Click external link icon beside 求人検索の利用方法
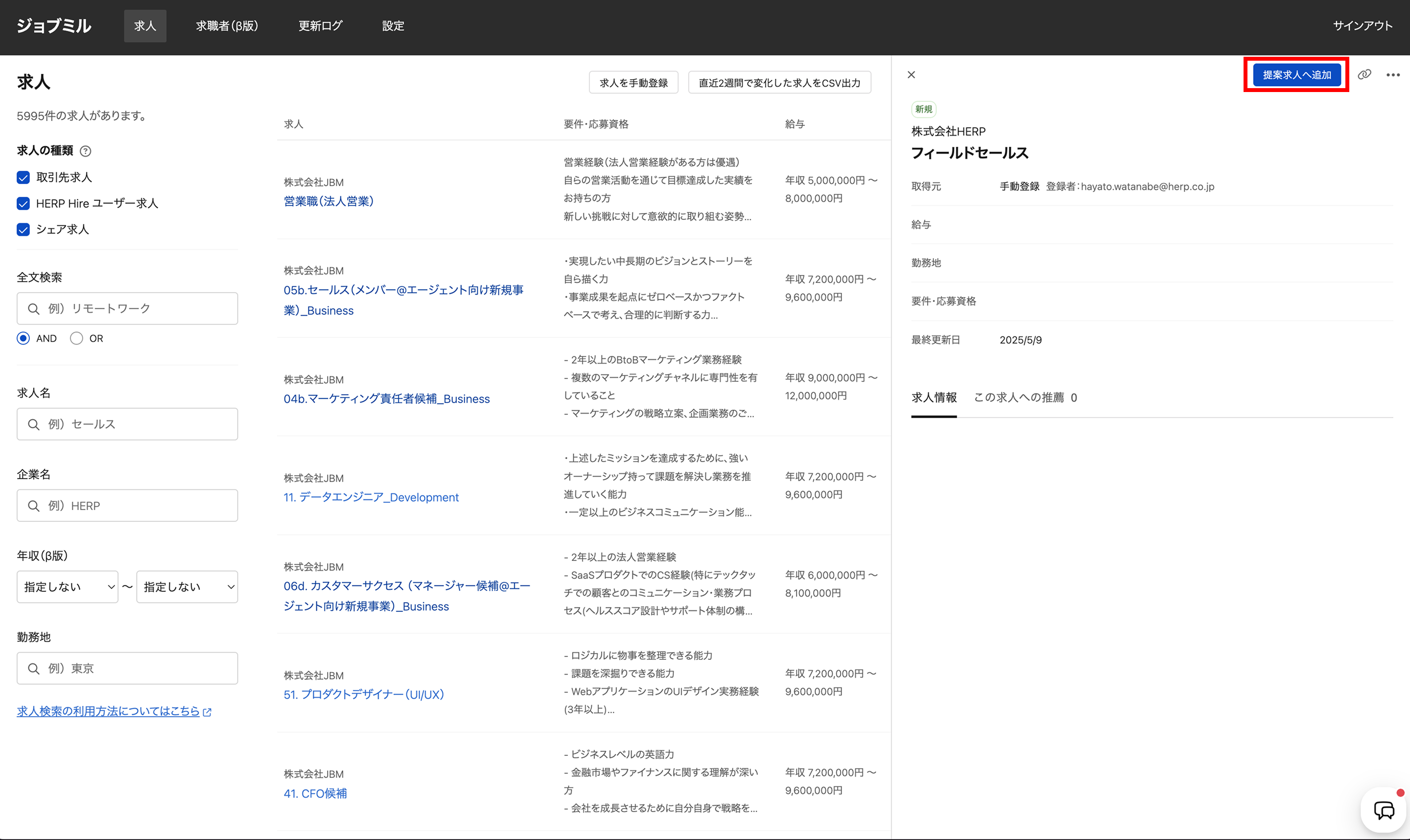Image resolution: width=1410 pixels, height=840 pixels. (x=207, y=712)
